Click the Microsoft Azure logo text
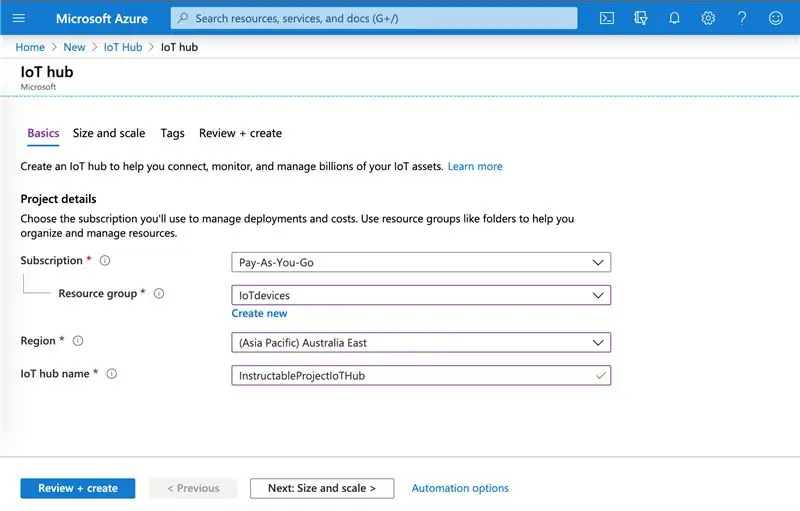The image size is (800, 511). 102,19
